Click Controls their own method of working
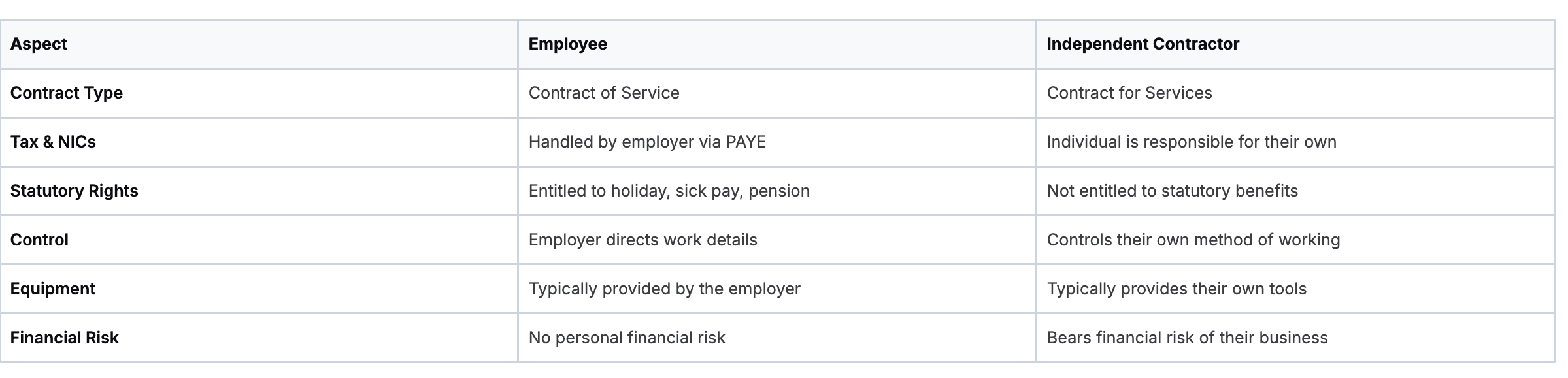Image resolution: width=1568 pixels, height=378 pixels. point(1193,240)
